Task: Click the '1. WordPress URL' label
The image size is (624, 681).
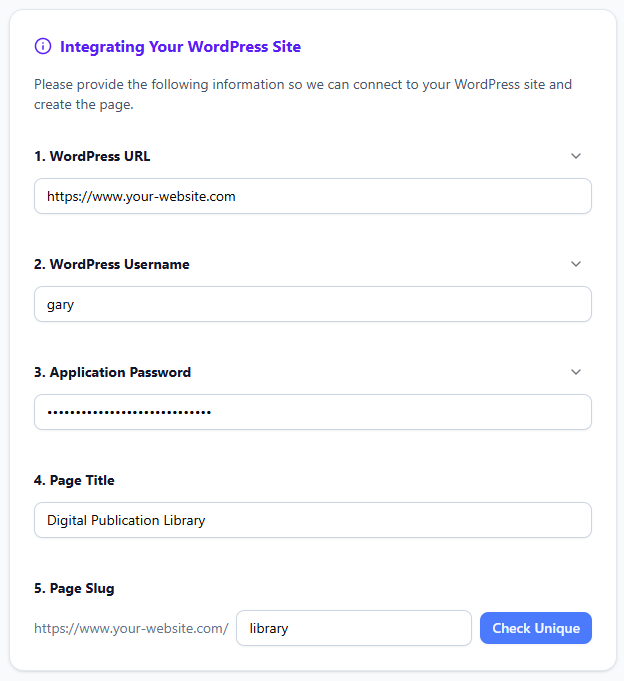Action: click(x=92, y=156)
